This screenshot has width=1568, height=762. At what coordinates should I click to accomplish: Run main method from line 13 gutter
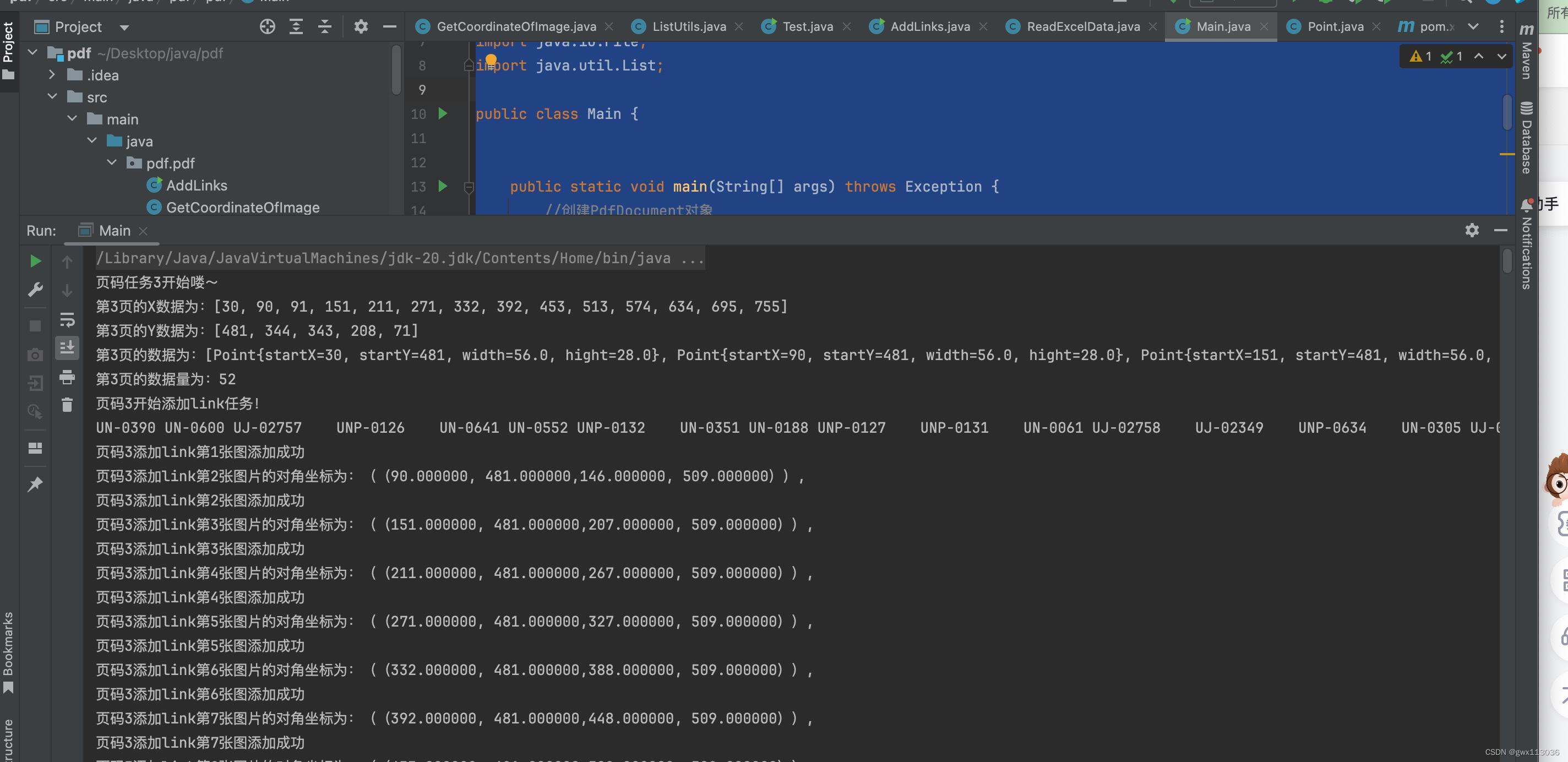pyautogui.click(x=443, y=186)
